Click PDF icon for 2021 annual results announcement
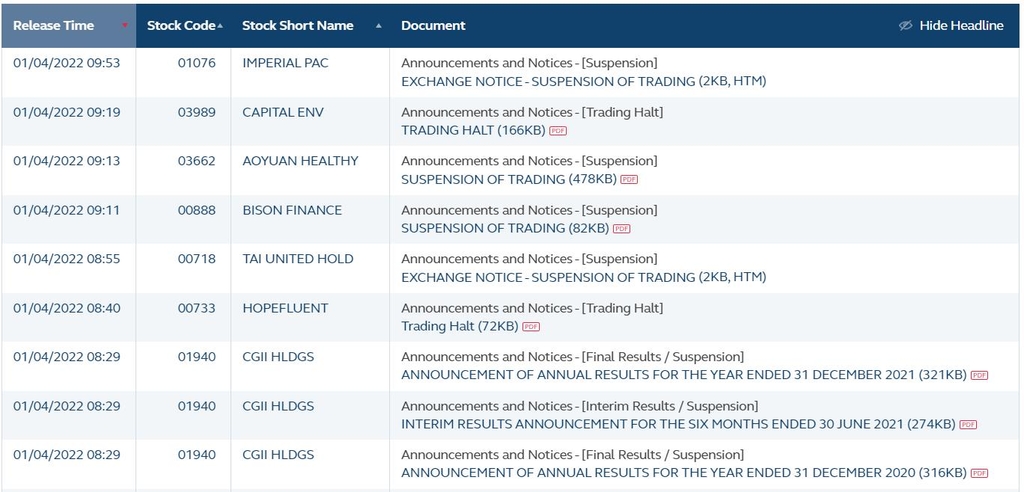This screenshot has height=492, width=1024. click(x=979, y=376)
